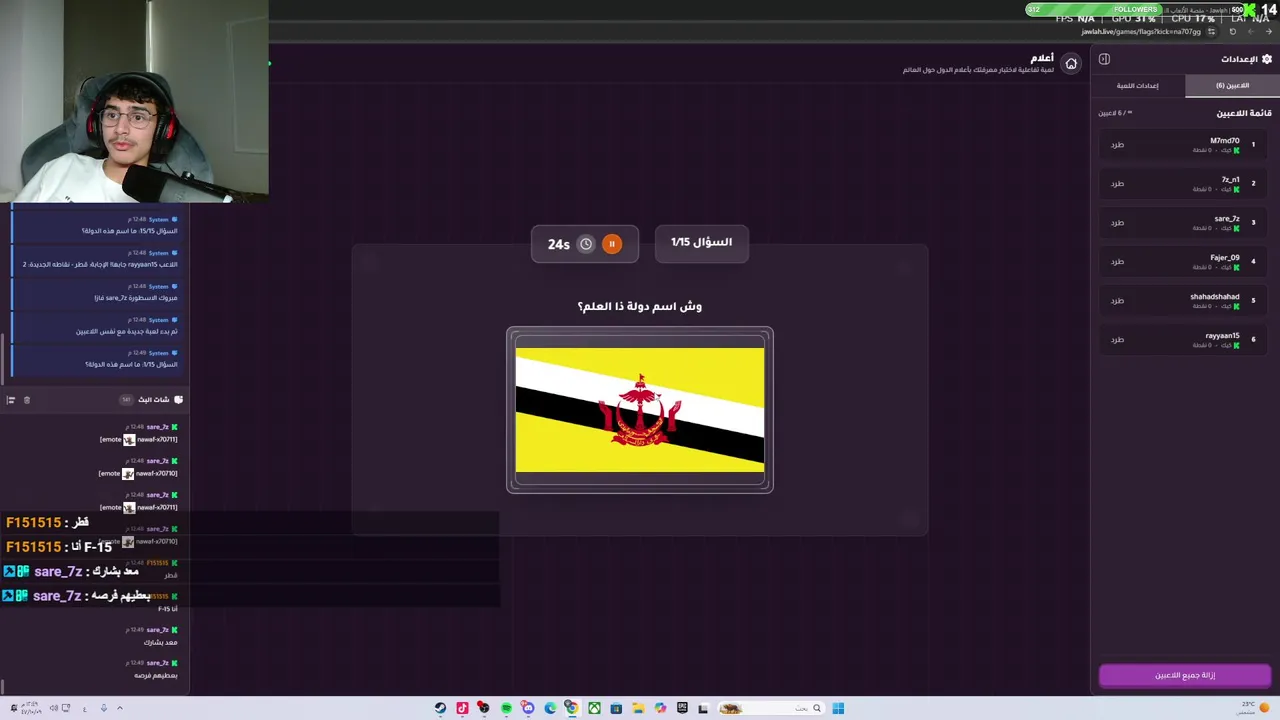This screenshot has height=720, width=1280.
Task: Kick player Fajer_09 with طرد
Action: [x=1117, y=262]
